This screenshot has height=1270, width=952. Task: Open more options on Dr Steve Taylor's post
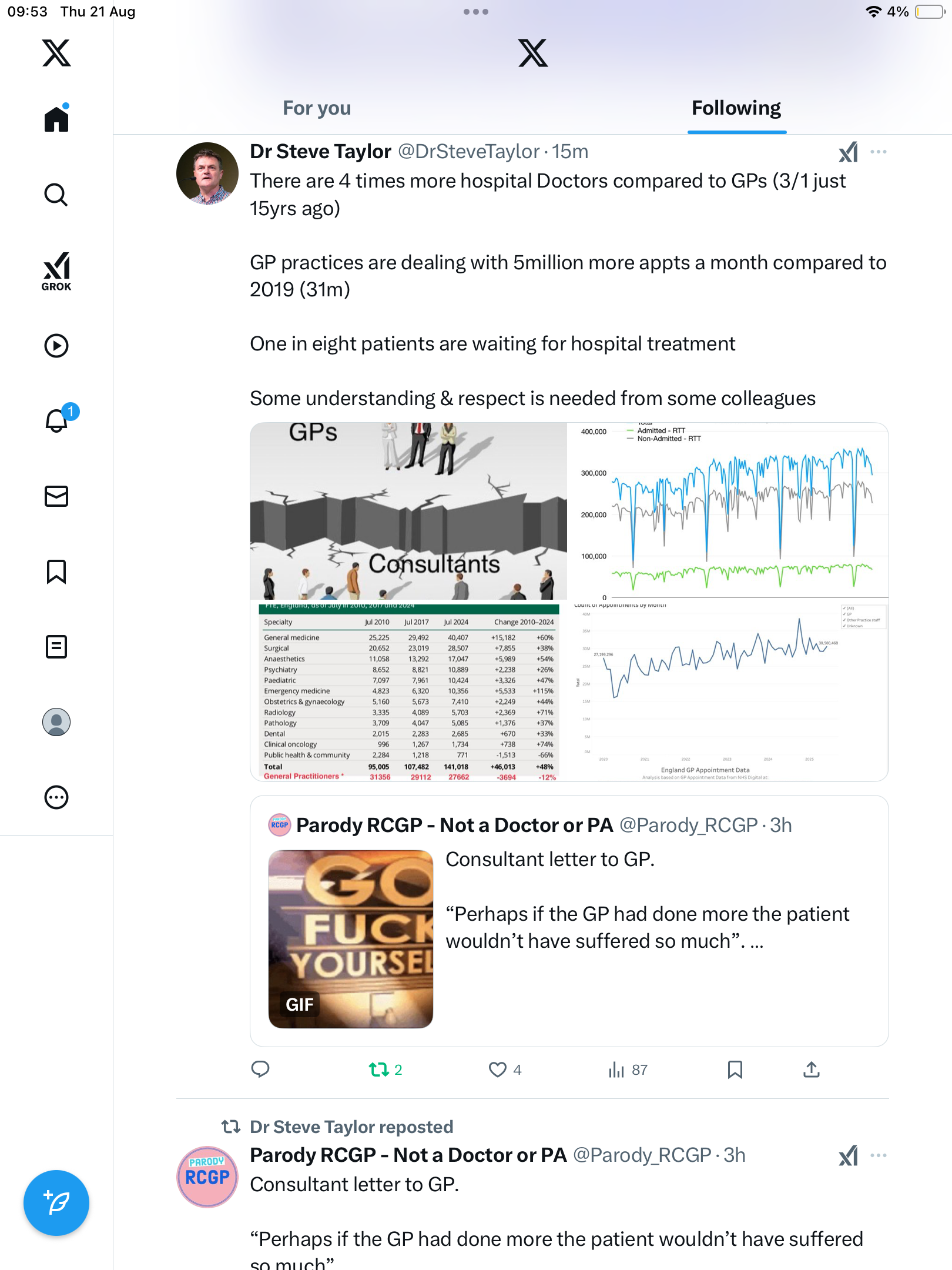878,152
